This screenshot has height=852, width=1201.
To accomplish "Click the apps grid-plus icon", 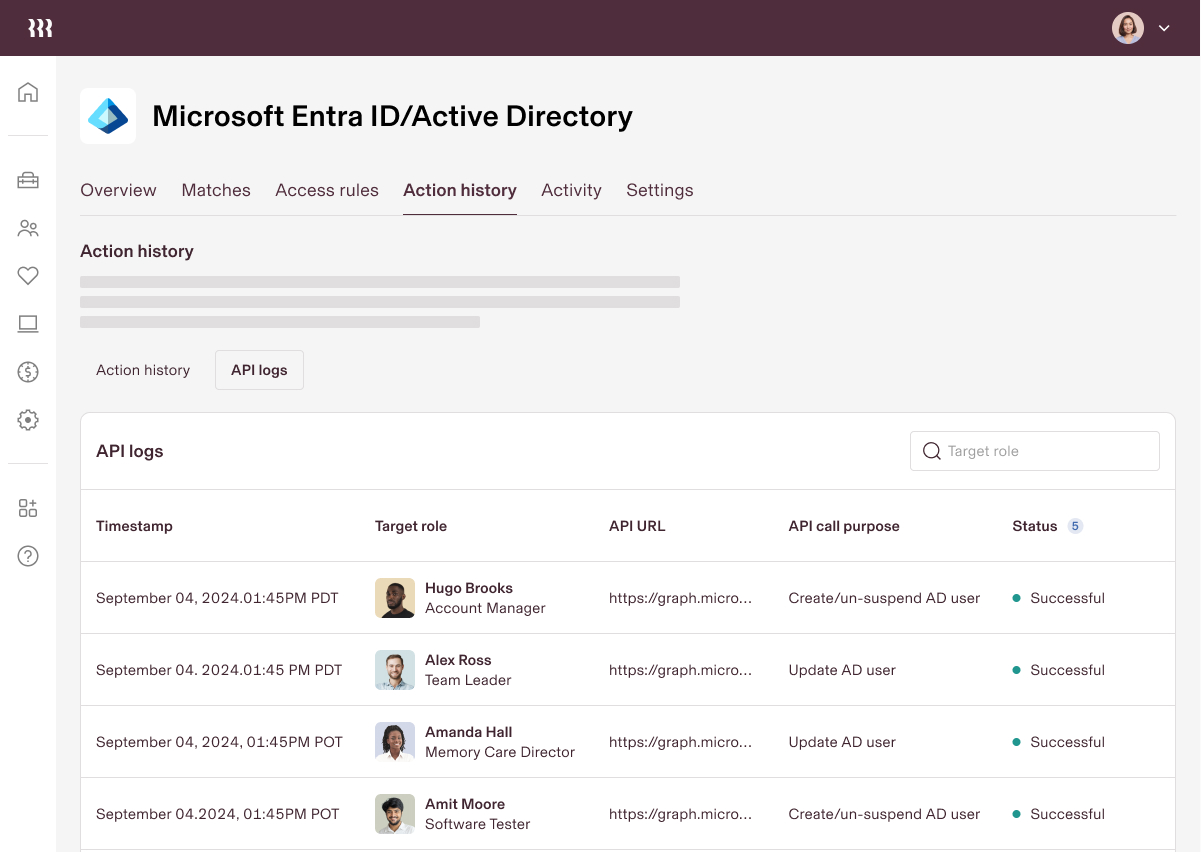I will coord(28,508).
